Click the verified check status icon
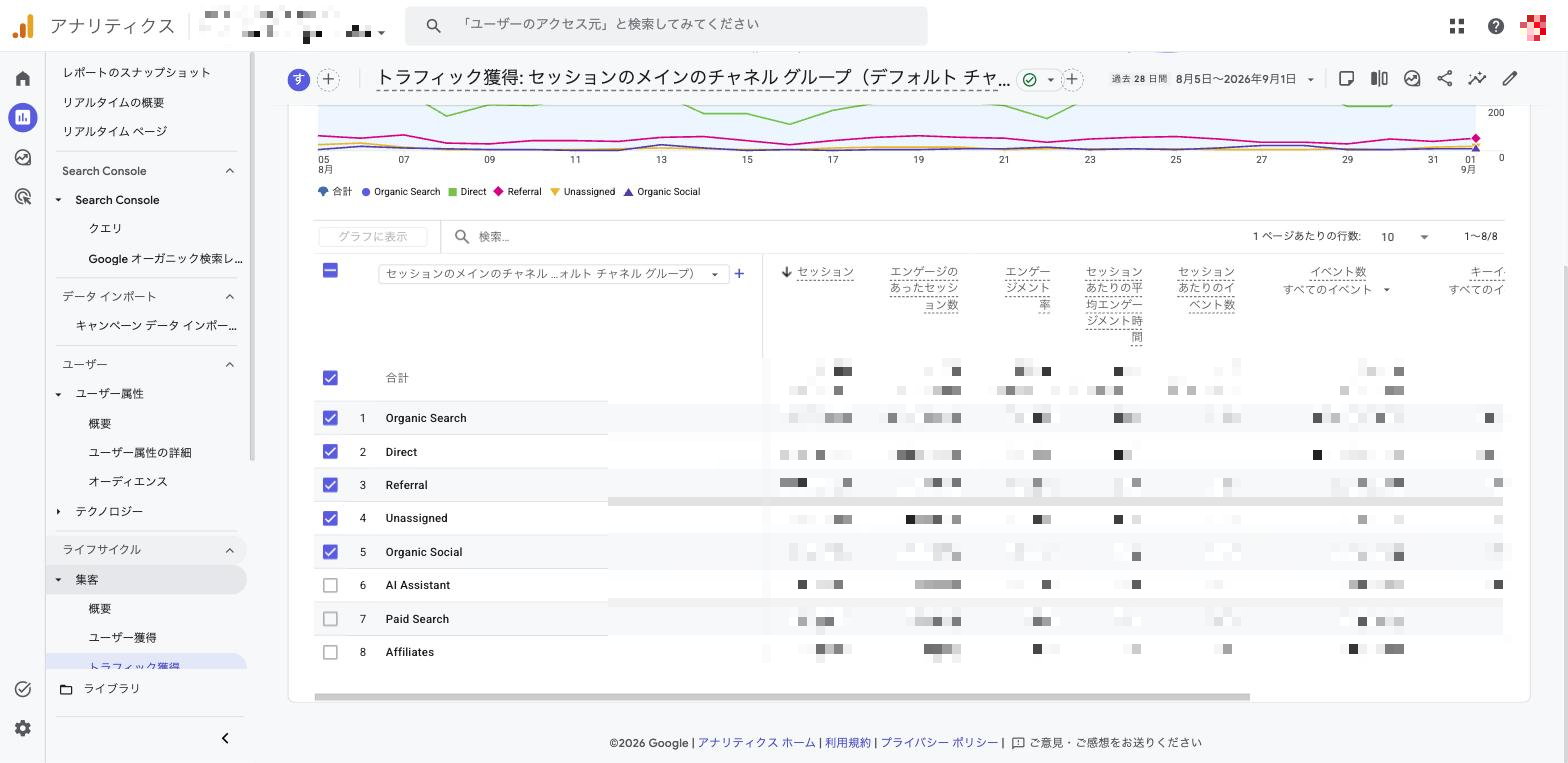 tap(1029, 79)
